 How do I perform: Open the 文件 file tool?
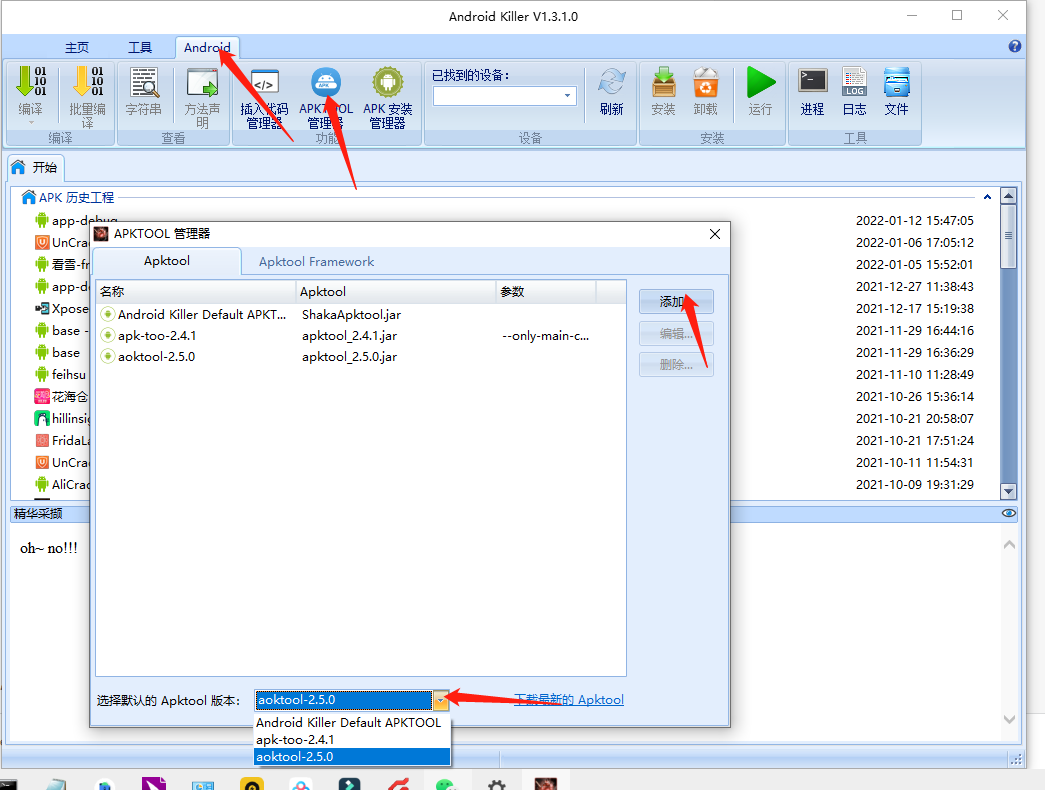coord(896,81)
